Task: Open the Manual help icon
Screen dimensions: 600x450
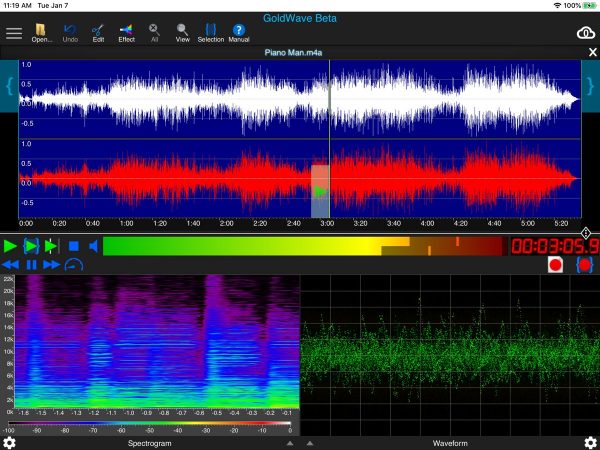Action: 239,33
